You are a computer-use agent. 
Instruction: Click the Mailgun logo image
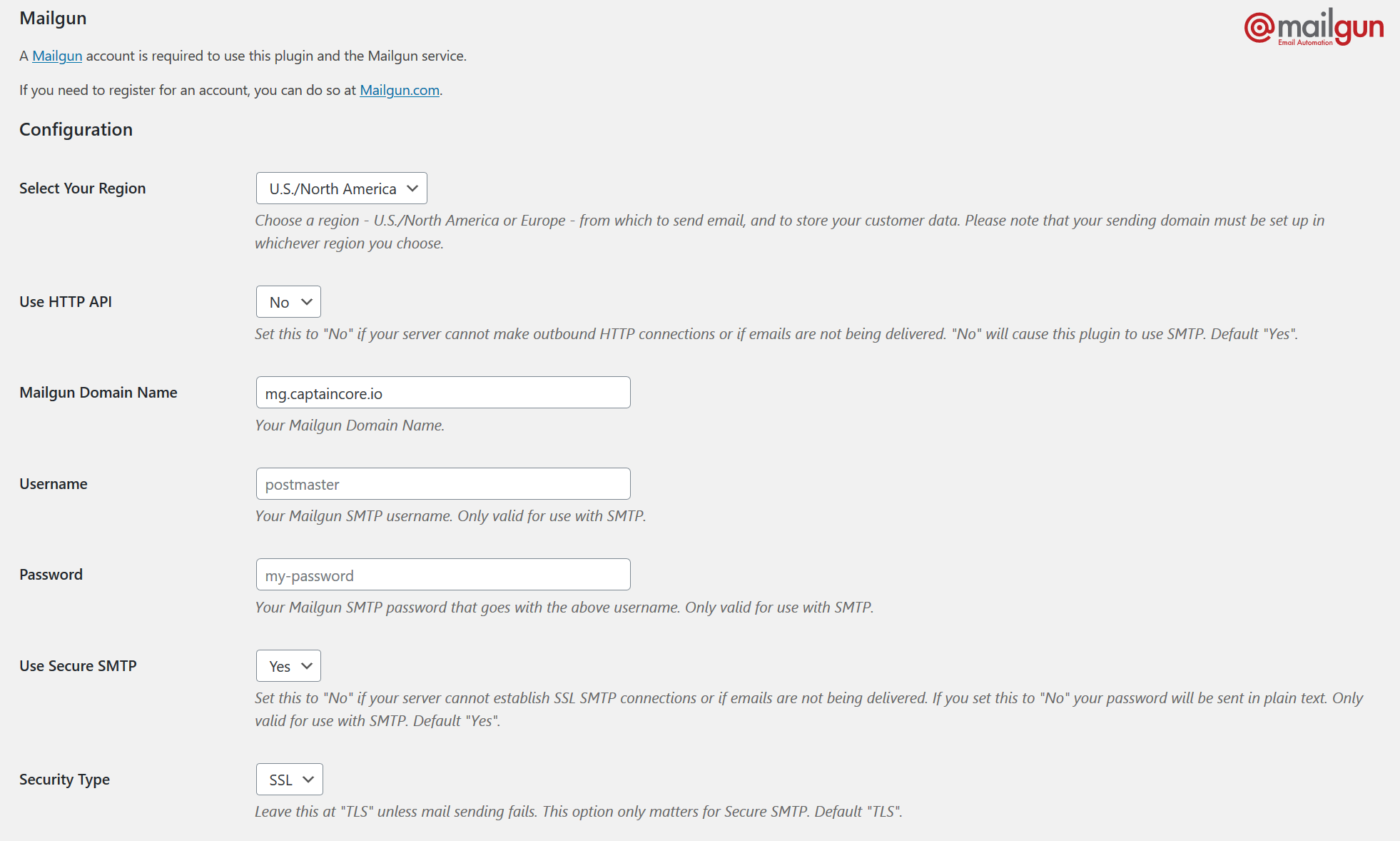[1314, 27]
